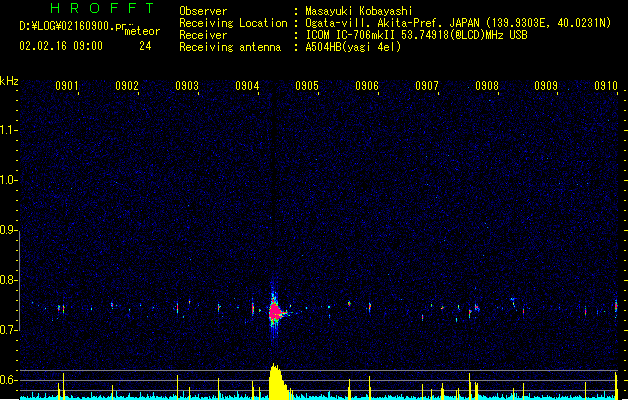Image resolution: width=629 pixels, height=400 pixels.
Task: Select the Ogata-vill. Akita-Pref. JAPAN location text
Action: 458,23
